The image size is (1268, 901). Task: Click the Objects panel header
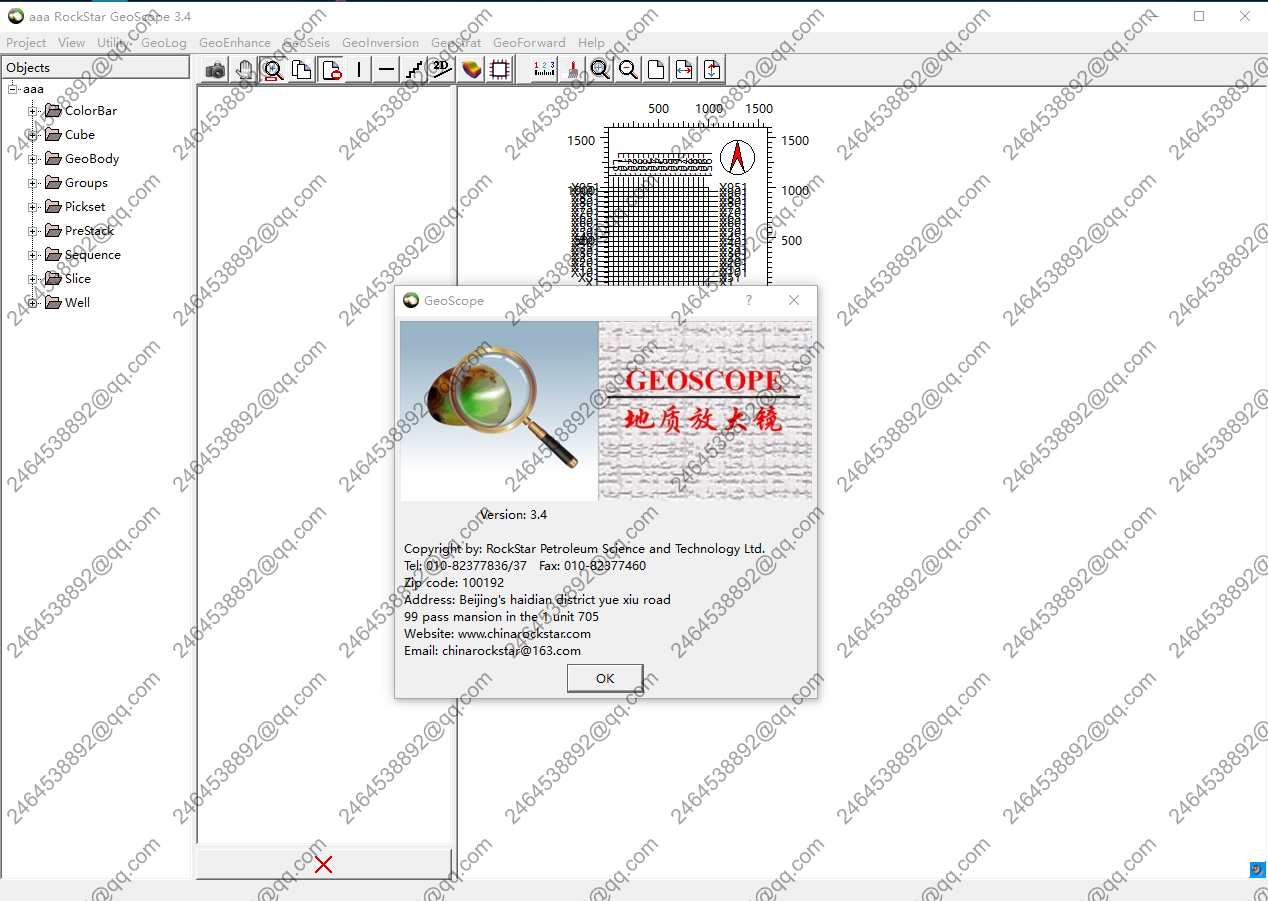(x=95, y=67)
